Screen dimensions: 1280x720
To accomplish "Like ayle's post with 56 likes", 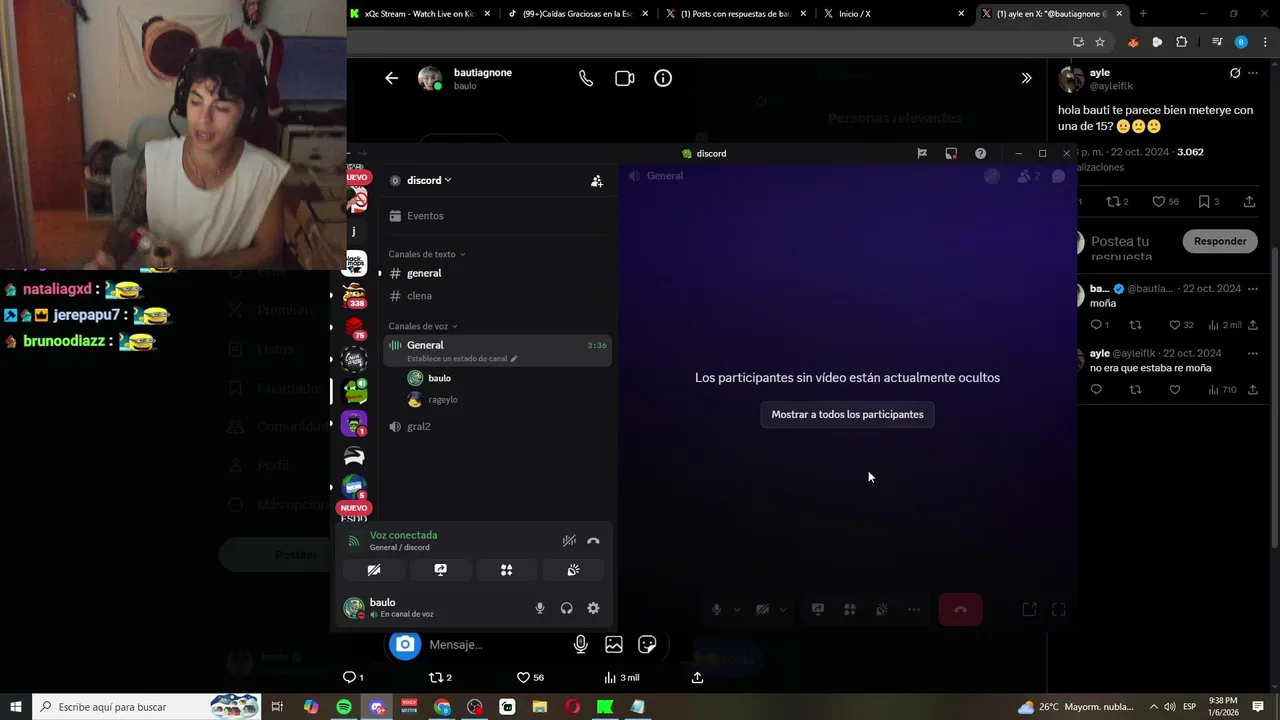I will pos(1166,202).
